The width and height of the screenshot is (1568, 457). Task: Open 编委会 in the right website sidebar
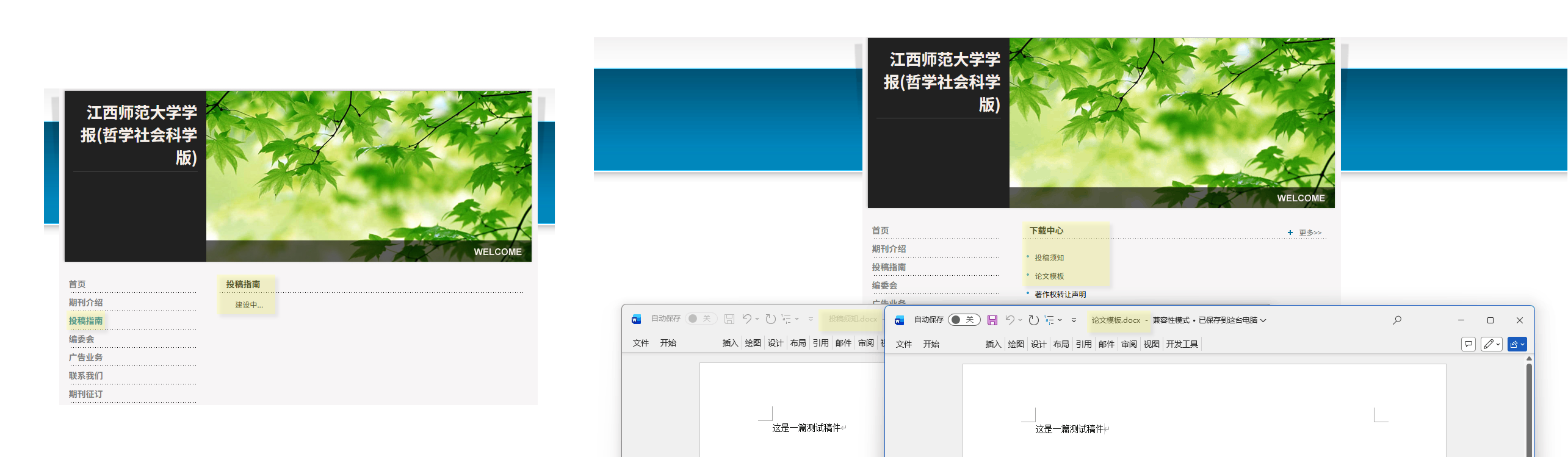(x=884, y=286)
